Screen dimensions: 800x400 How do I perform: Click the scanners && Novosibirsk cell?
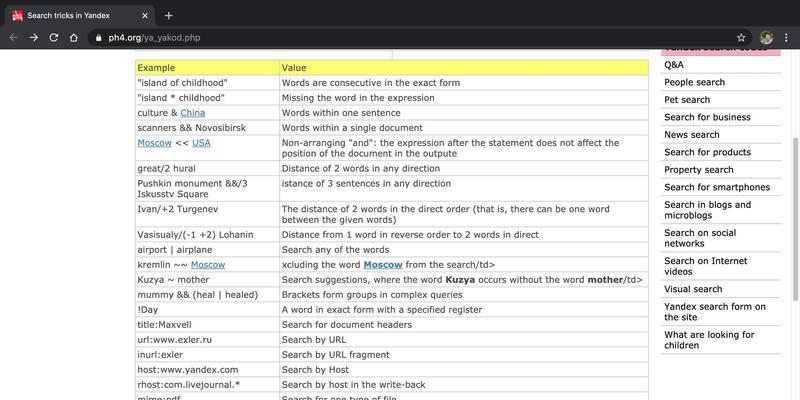coord(208,128)
